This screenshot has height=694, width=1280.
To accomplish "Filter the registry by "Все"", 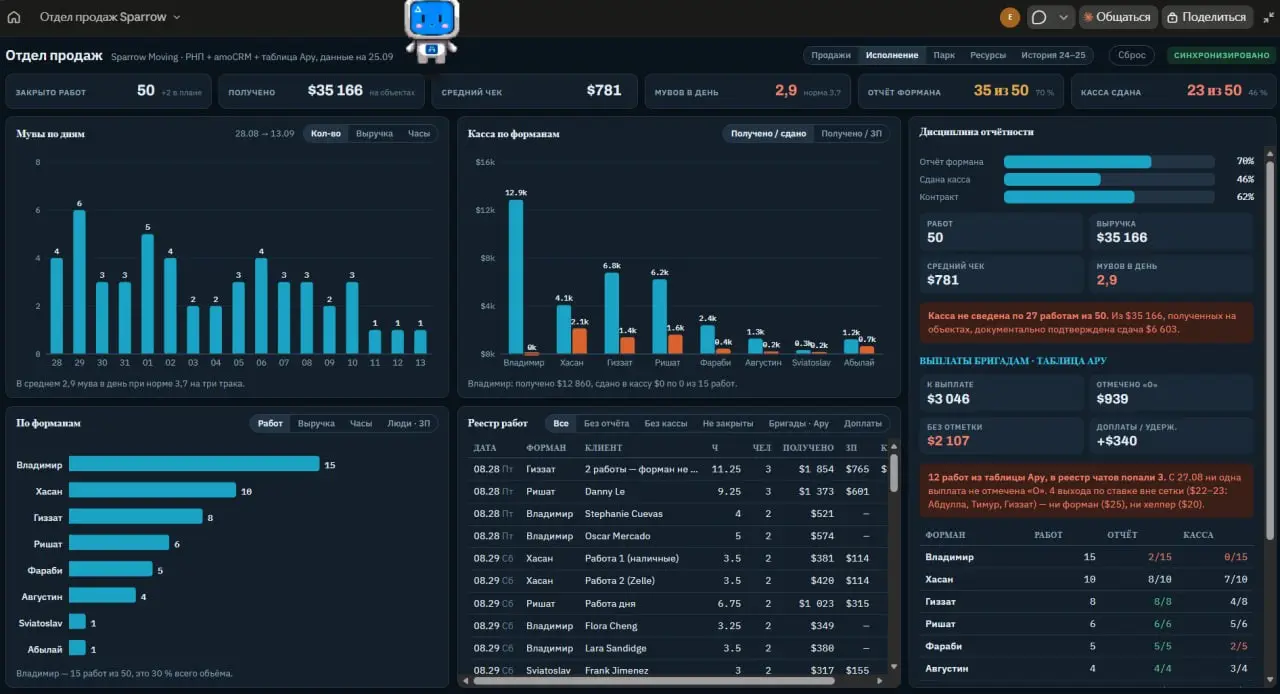I will [560, 424].
